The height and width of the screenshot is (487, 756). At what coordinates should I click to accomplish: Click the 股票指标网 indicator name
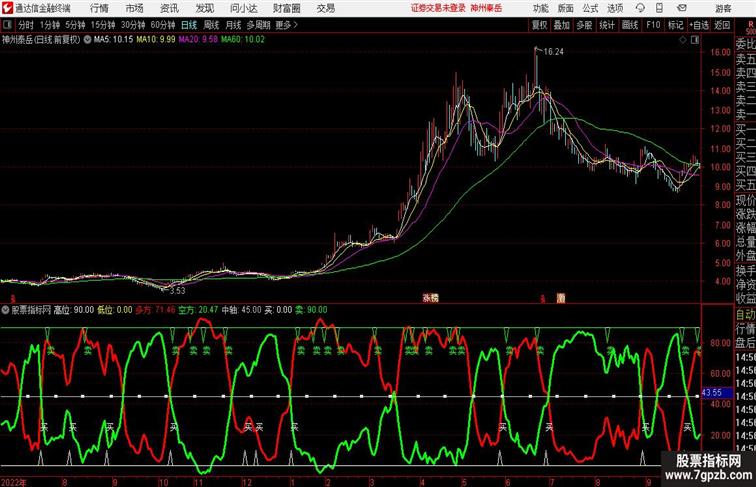point(31,310)
